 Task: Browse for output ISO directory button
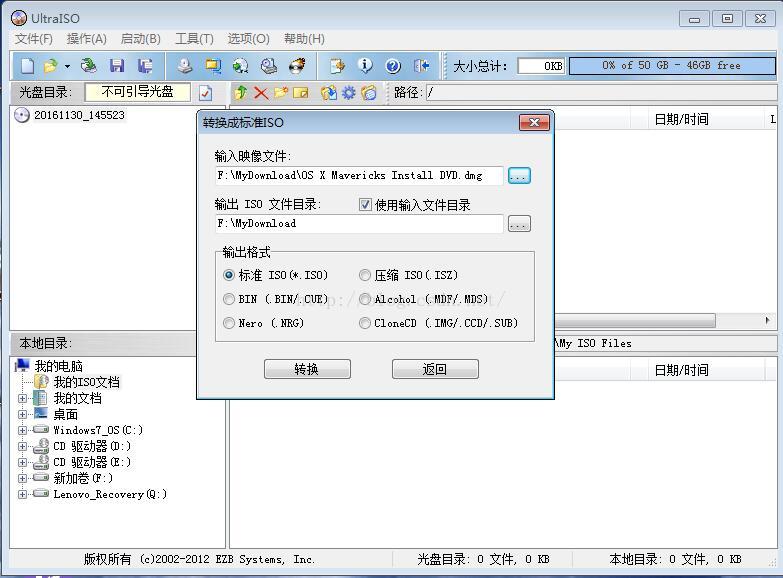tap(519, 223)
